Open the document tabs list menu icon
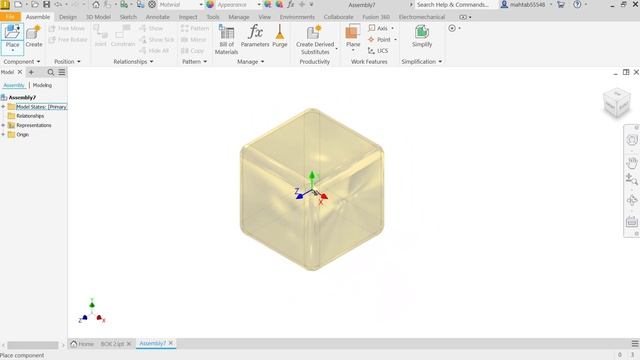This screenshot has height=360, width=640. pyautogui.click(x=635, y=344)
